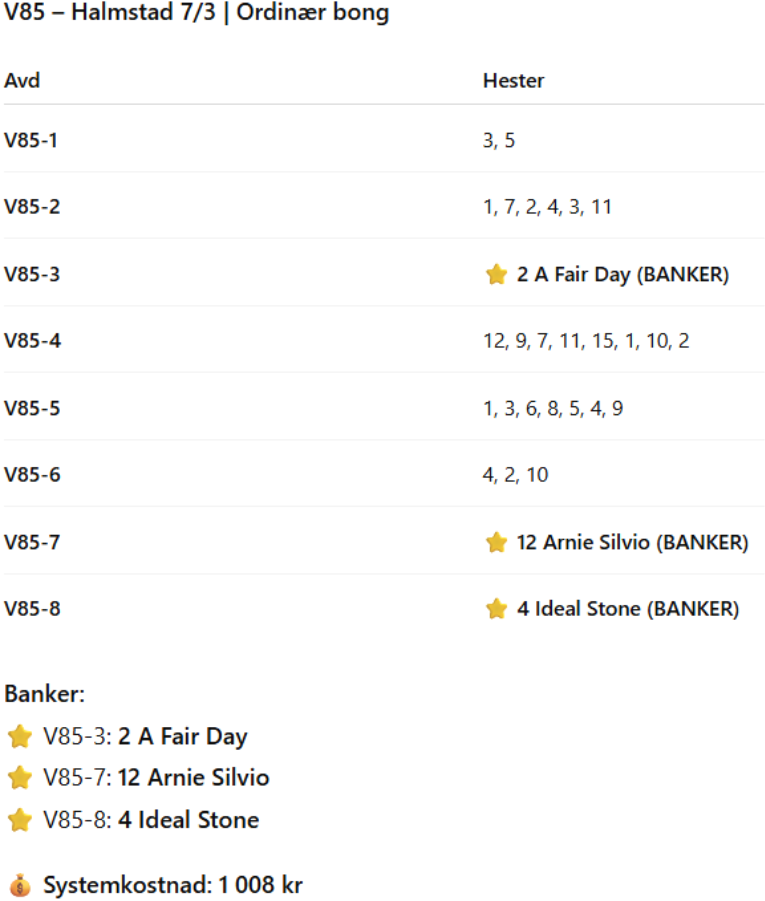Click the V85-4 horse number list
The height and width of the screenshot is (901, 765).
(586, 341)
